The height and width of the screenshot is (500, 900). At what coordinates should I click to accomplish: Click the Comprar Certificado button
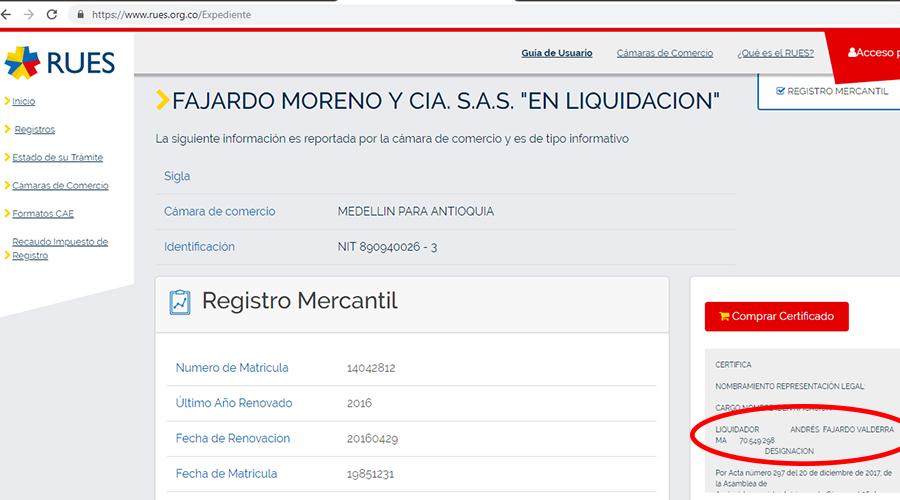tap(777, 316)
